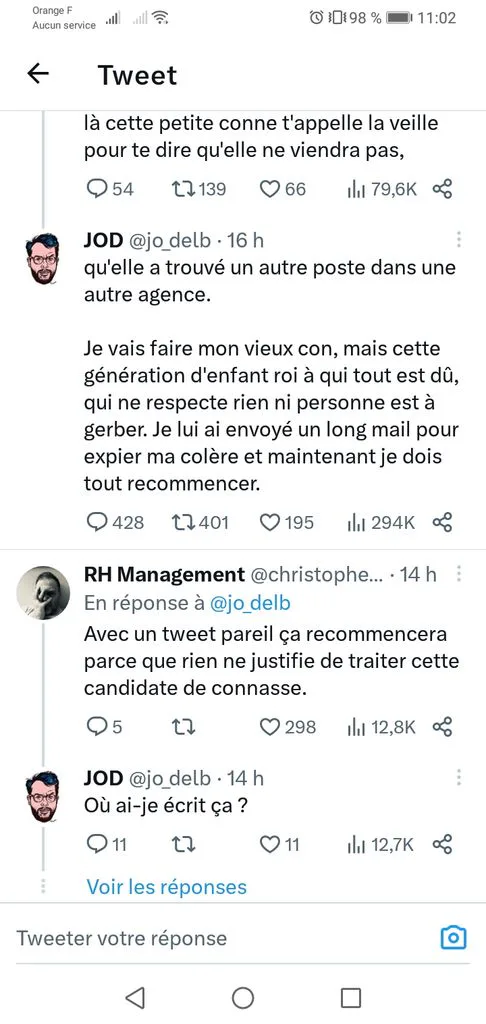This screenshot has width=486, height=1024.
Task: Open more options for JOD's 16 h tweet
Action: pos(459,240)
